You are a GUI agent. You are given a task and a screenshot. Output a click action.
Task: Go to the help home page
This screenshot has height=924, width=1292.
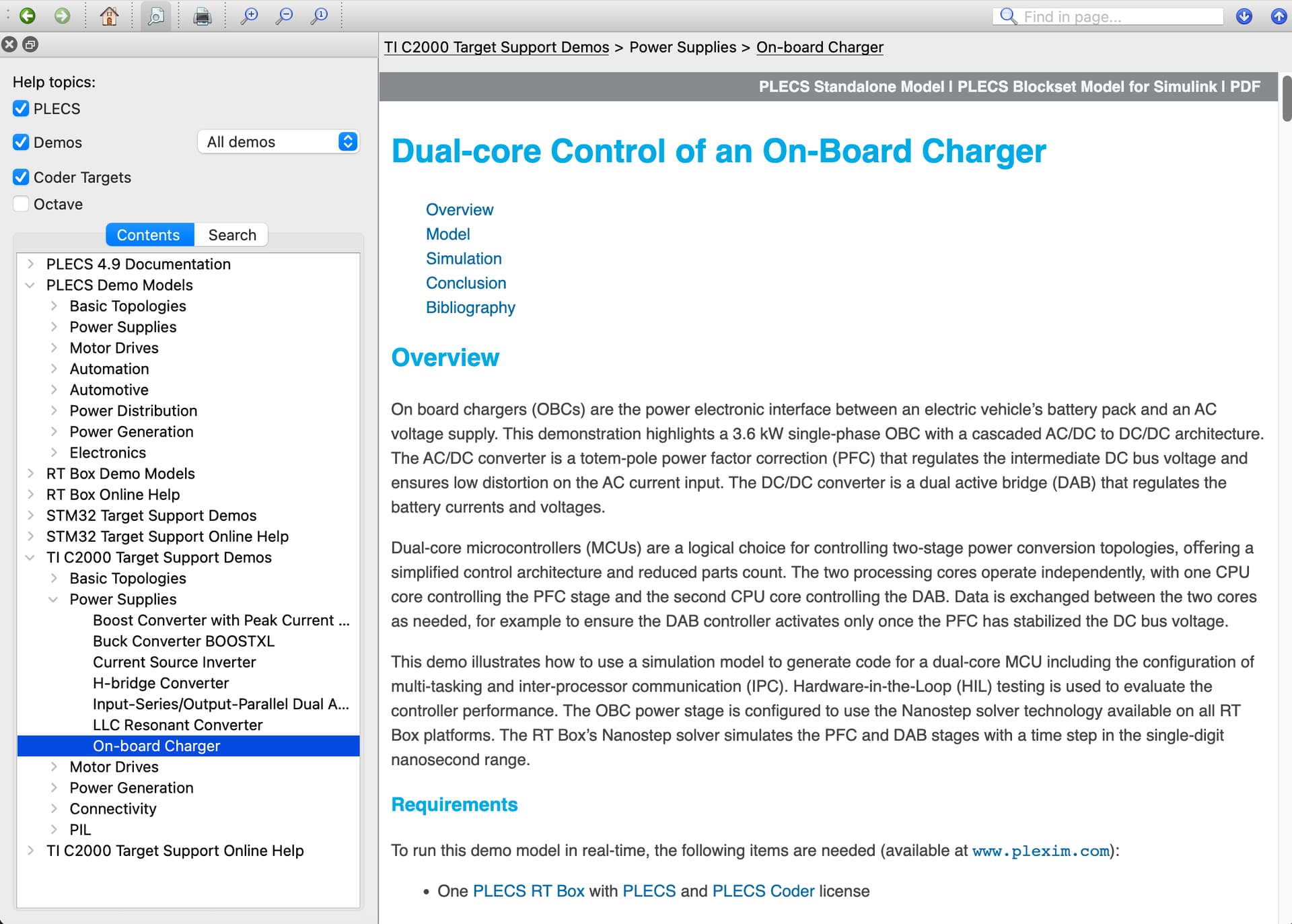(109, 15)
